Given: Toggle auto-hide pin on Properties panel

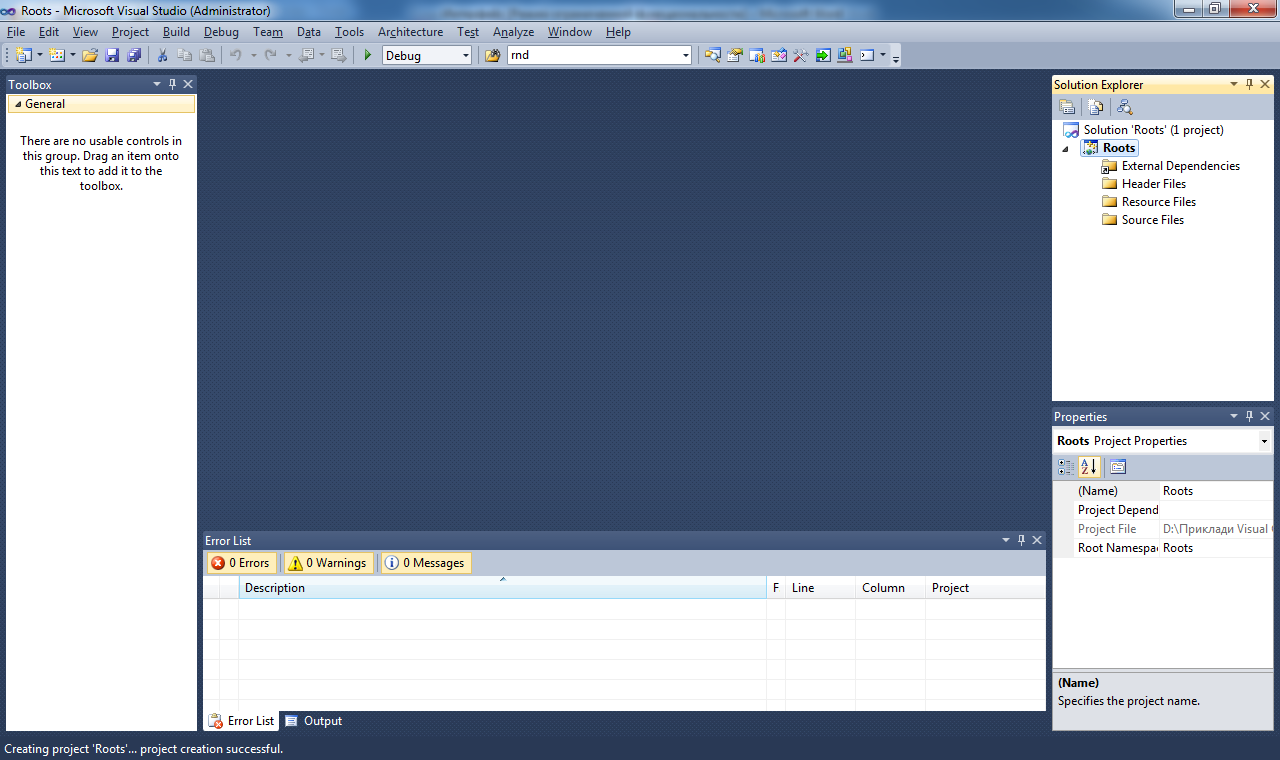Looking at the screenshot, I should (1249, 417).
